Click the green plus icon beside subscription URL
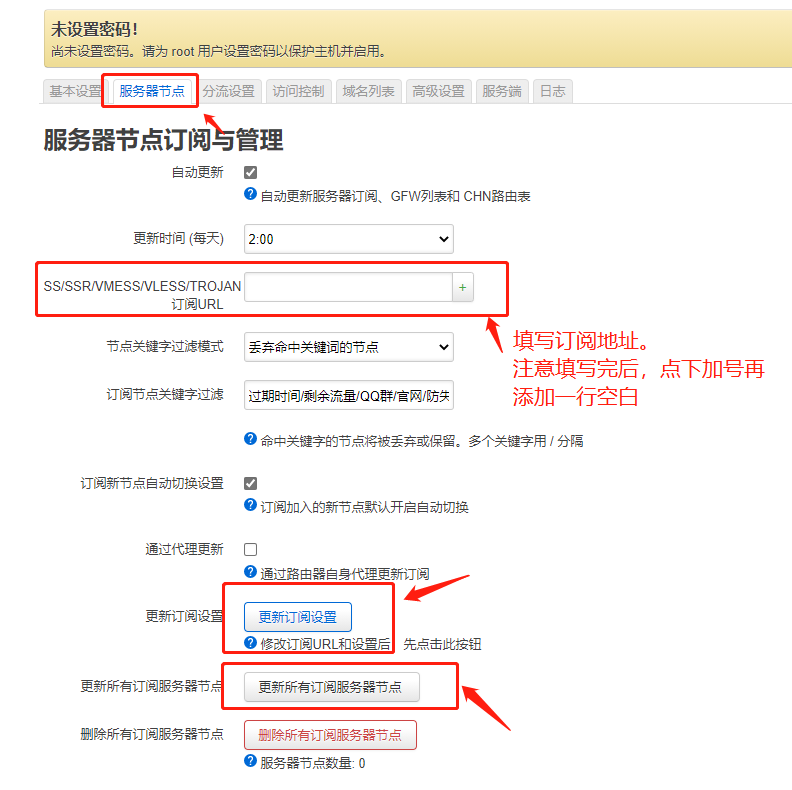The image size is (792, 790). point(463,287)
